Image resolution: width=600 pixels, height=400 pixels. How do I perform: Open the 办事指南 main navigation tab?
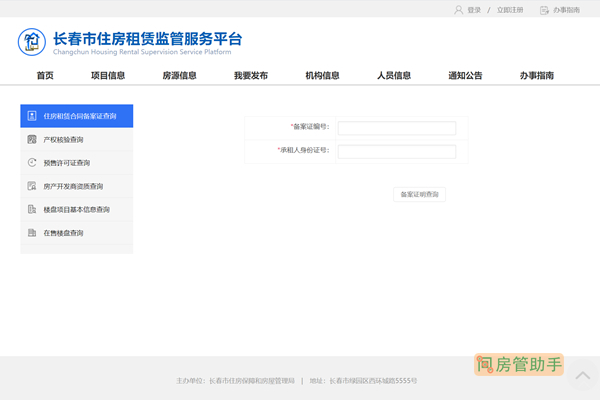[537, 75]
